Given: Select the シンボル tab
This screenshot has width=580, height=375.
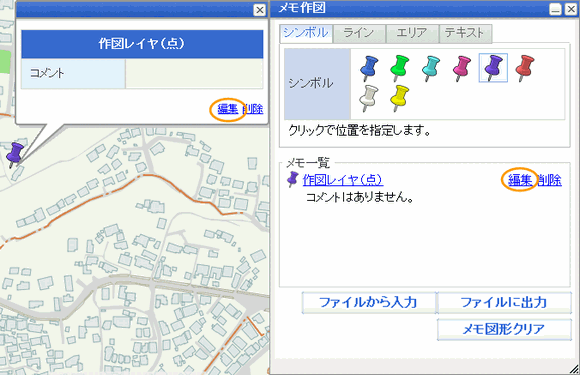Looking at the screenshot, I should (x=306, y=33).
